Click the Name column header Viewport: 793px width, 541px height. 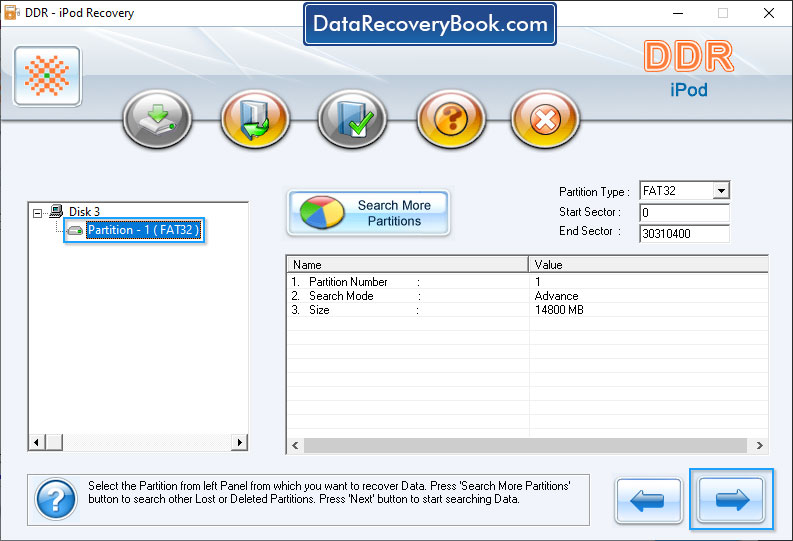point(408,264)
